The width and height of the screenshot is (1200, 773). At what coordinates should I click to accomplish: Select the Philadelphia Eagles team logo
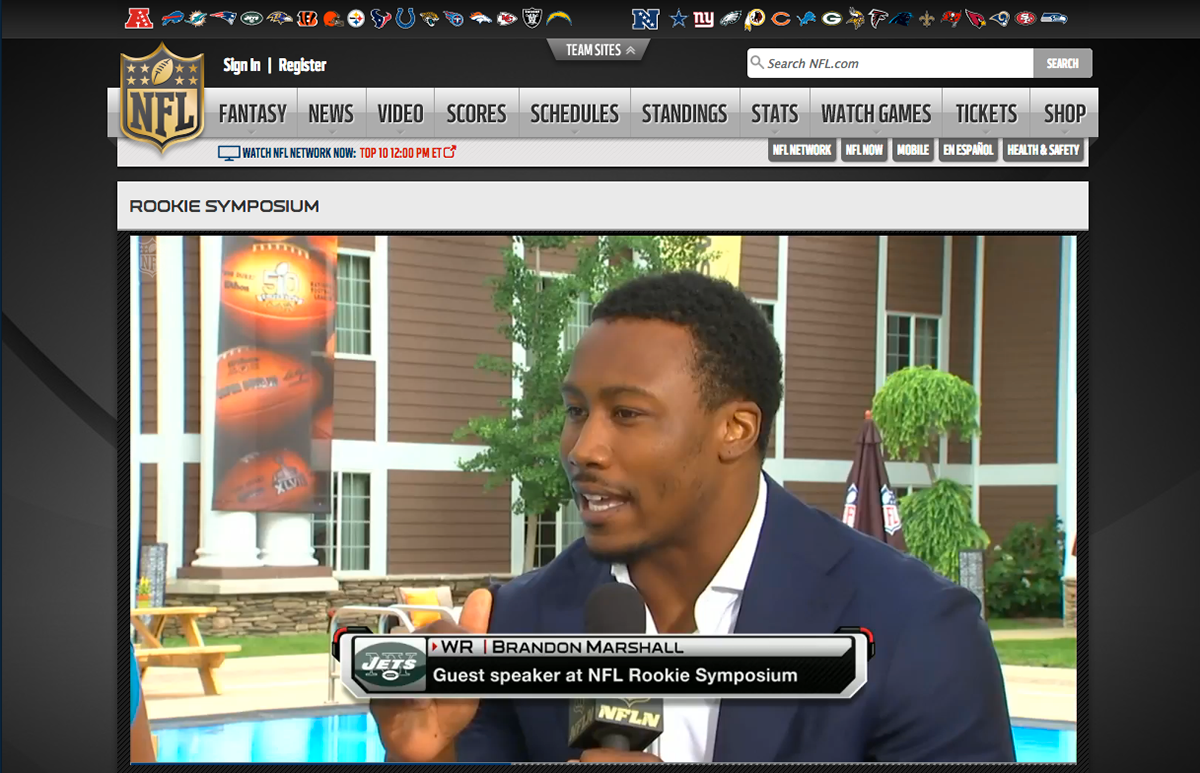coord(730,18)
